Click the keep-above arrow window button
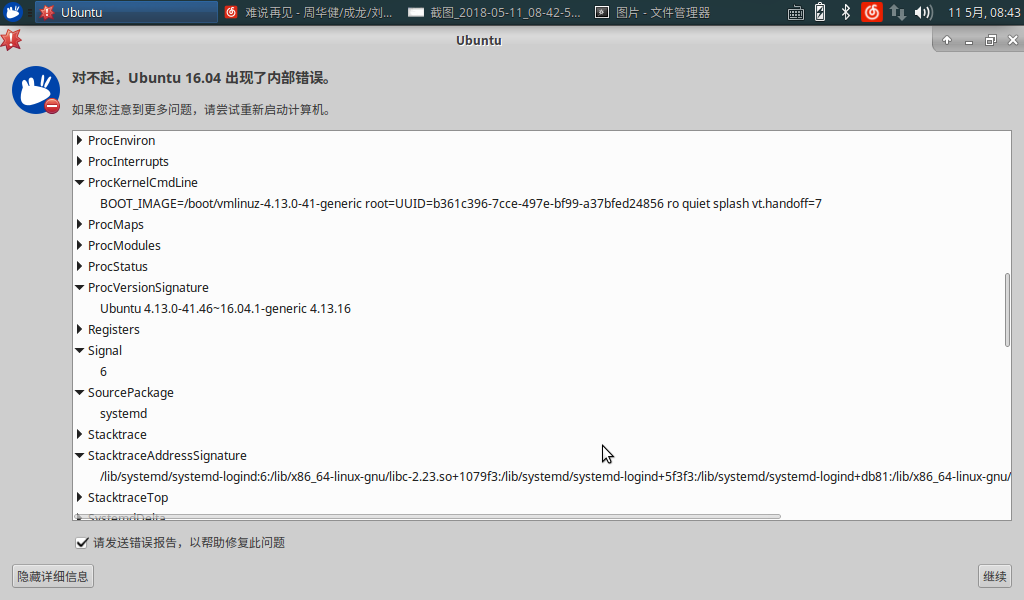This screenshot has width=1024, height=600. pos(947,40)
